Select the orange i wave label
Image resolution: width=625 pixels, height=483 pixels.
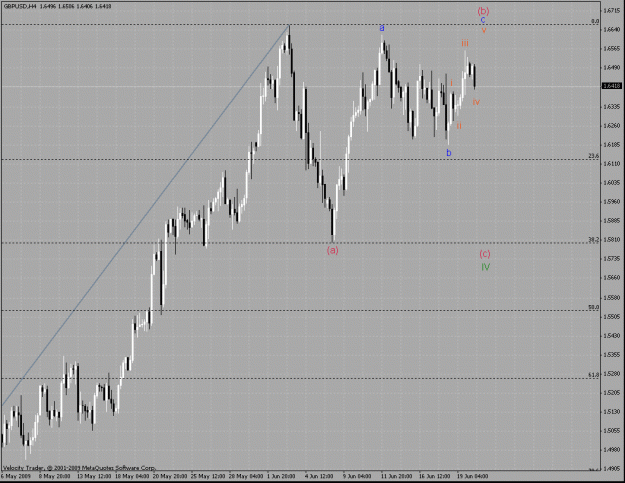tap(451, 83)
